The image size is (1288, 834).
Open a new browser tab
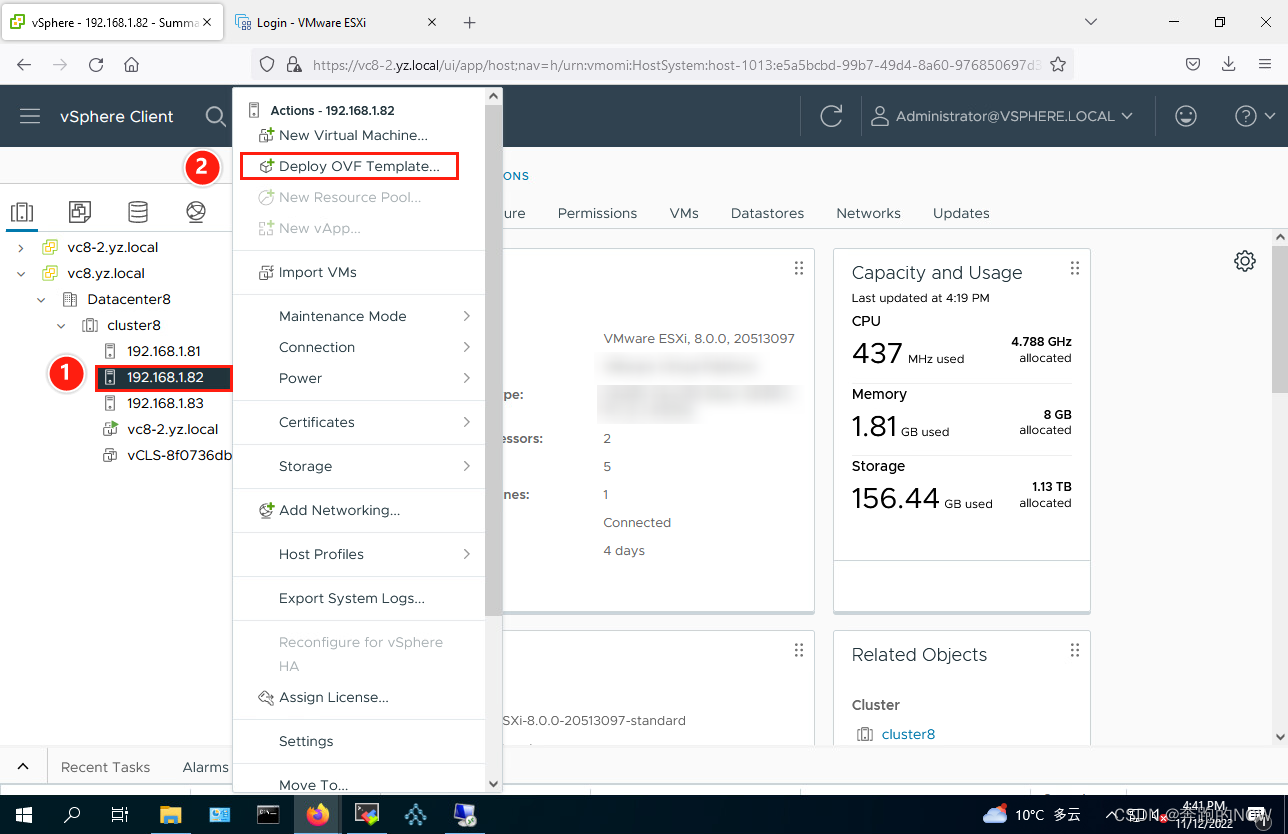pyautogui.click(x=470, y=22)
